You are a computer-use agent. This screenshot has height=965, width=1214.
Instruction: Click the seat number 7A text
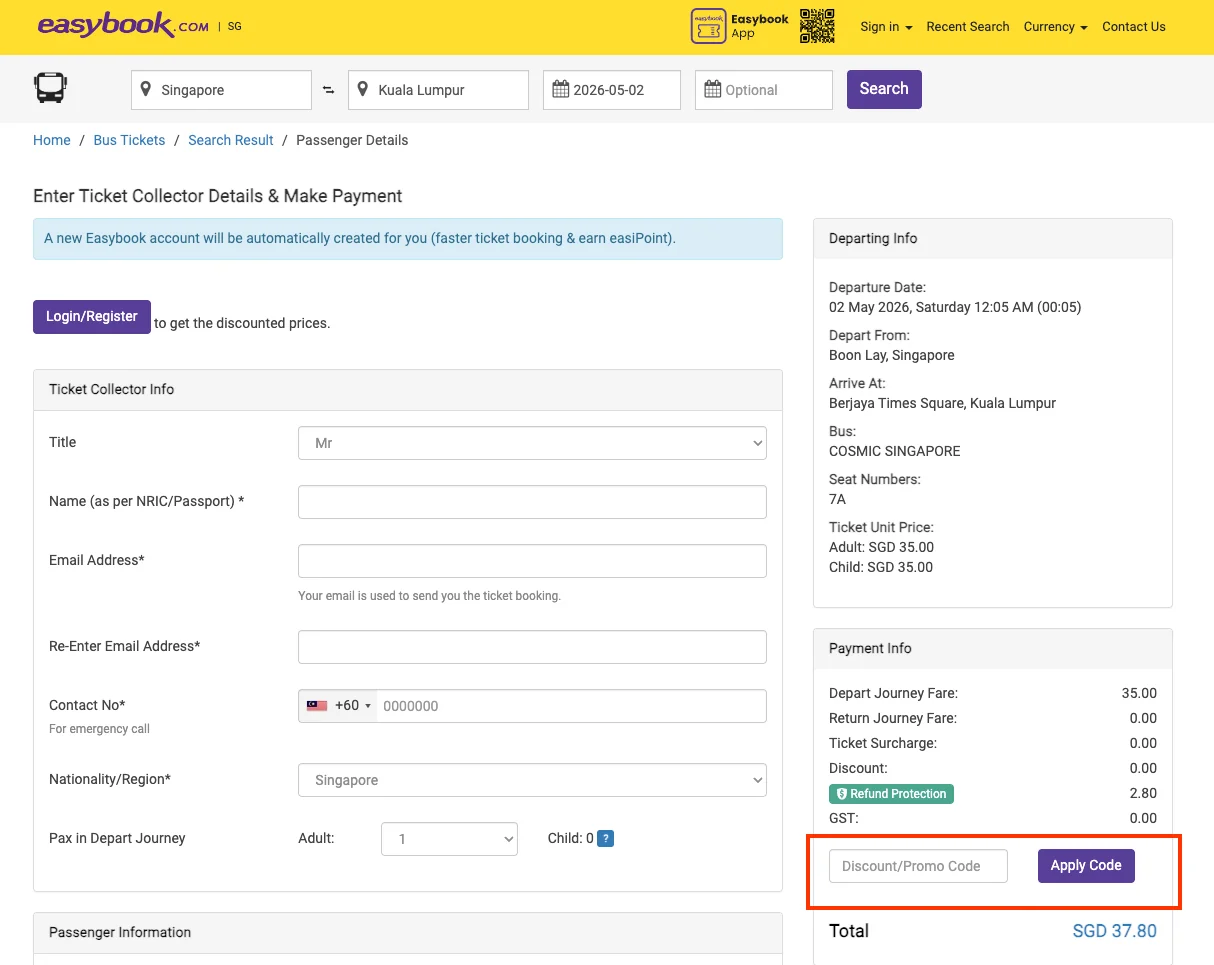[837, 499]
